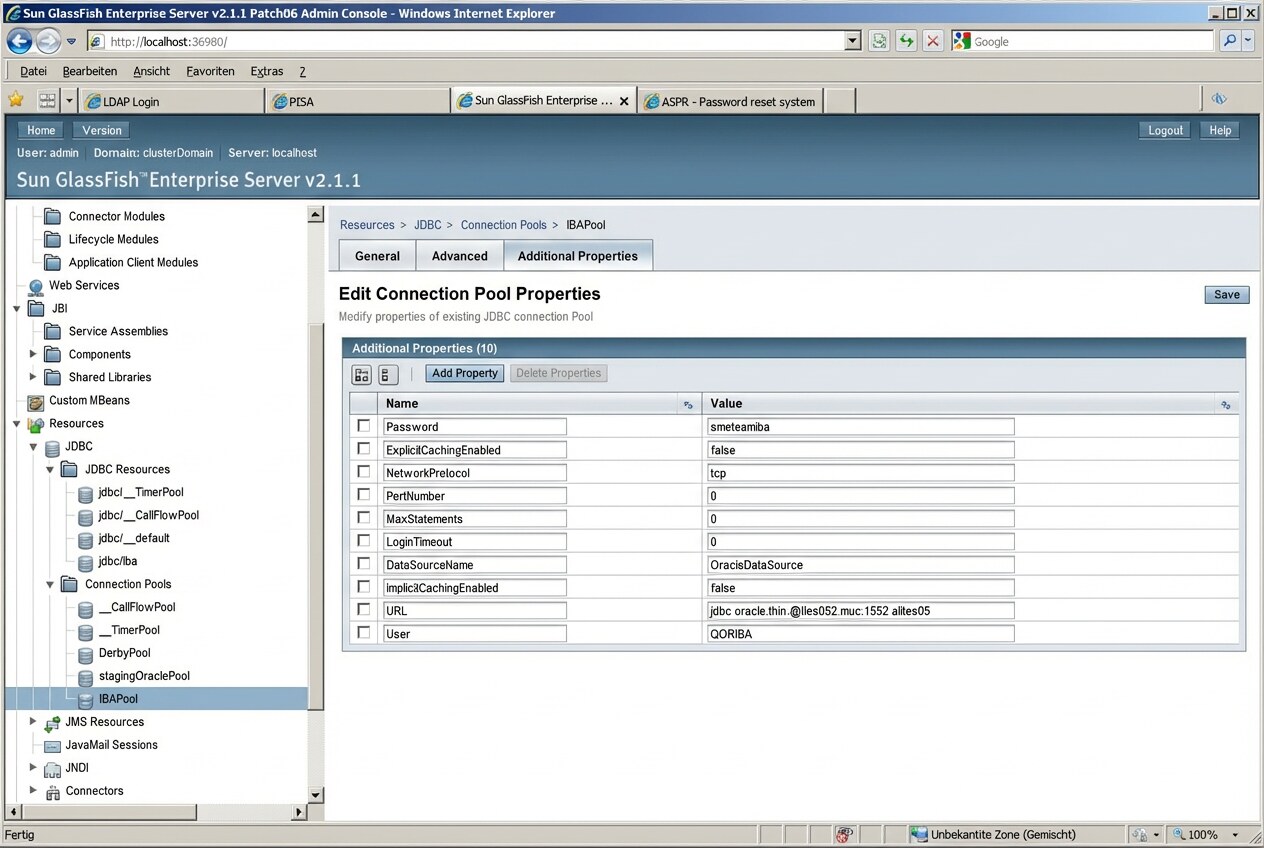Screen dimensions: 1264x848
Task: Switch to the General tab
Action: point(377,256)
